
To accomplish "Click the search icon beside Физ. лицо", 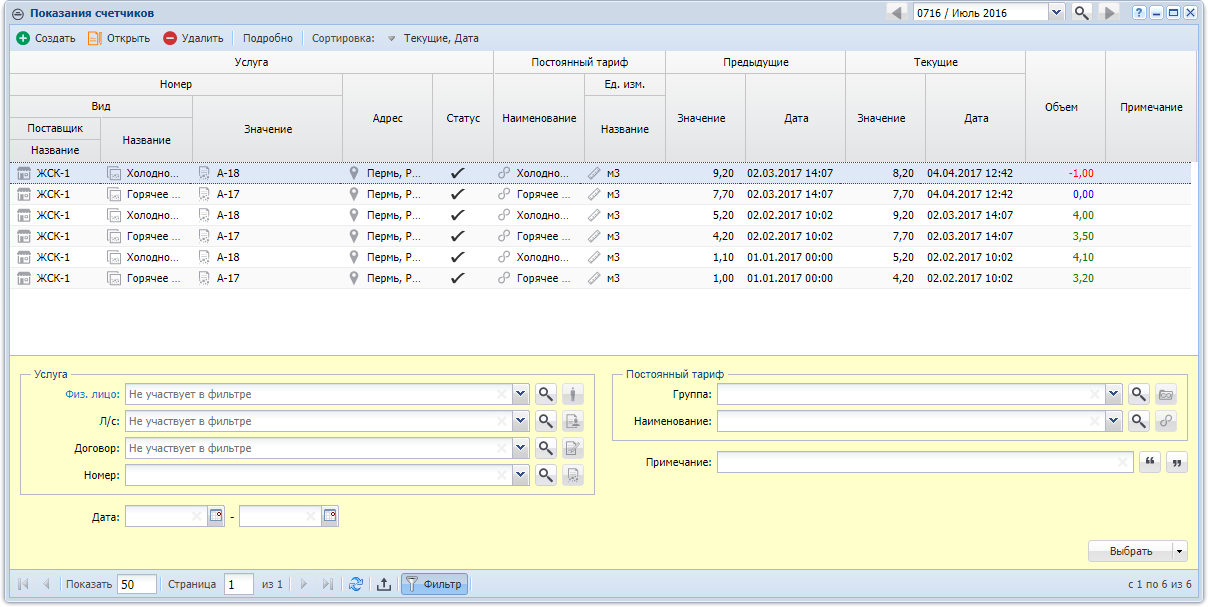I will point(546,394).
